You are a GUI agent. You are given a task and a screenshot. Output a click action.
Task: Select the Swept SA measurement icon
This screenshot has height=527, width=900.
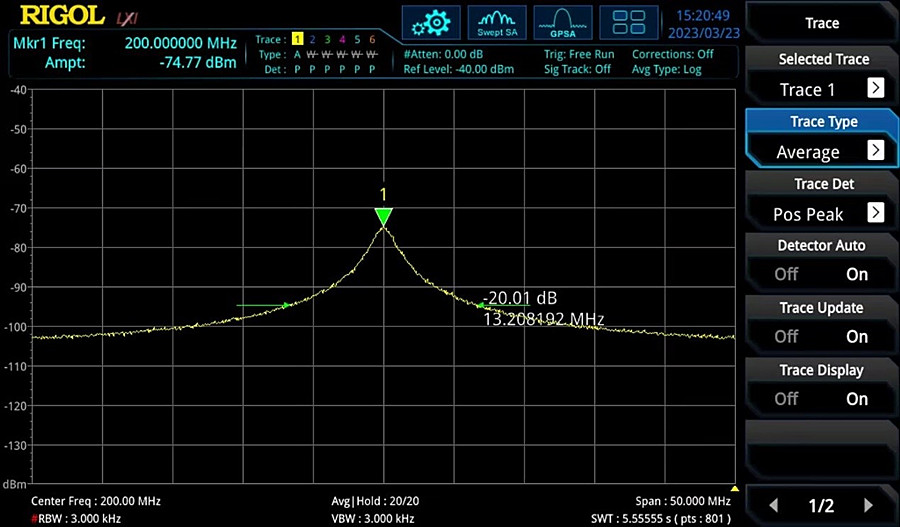tap(497, 23)
